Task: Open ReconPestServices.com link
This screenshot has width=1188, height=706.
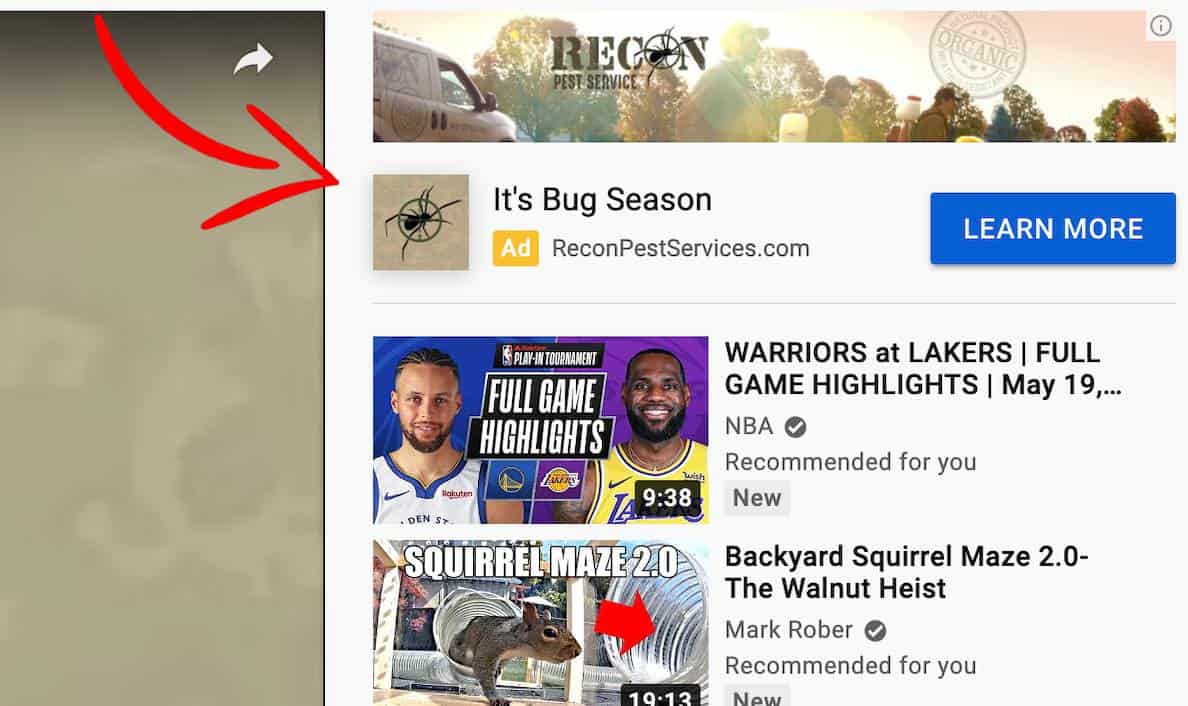Action: (x=680, y=248)
